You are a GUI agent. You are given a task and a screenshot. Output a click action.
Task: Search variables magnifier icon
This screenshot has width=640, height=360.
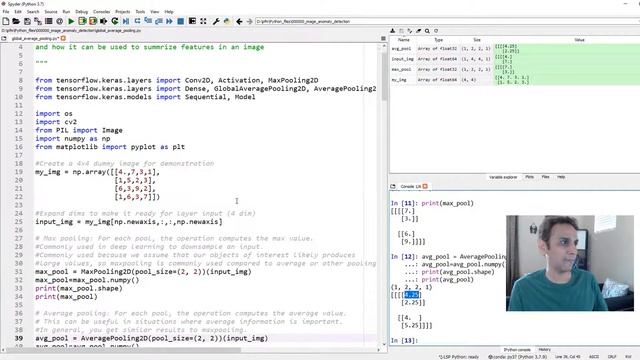tap(427, 31)
